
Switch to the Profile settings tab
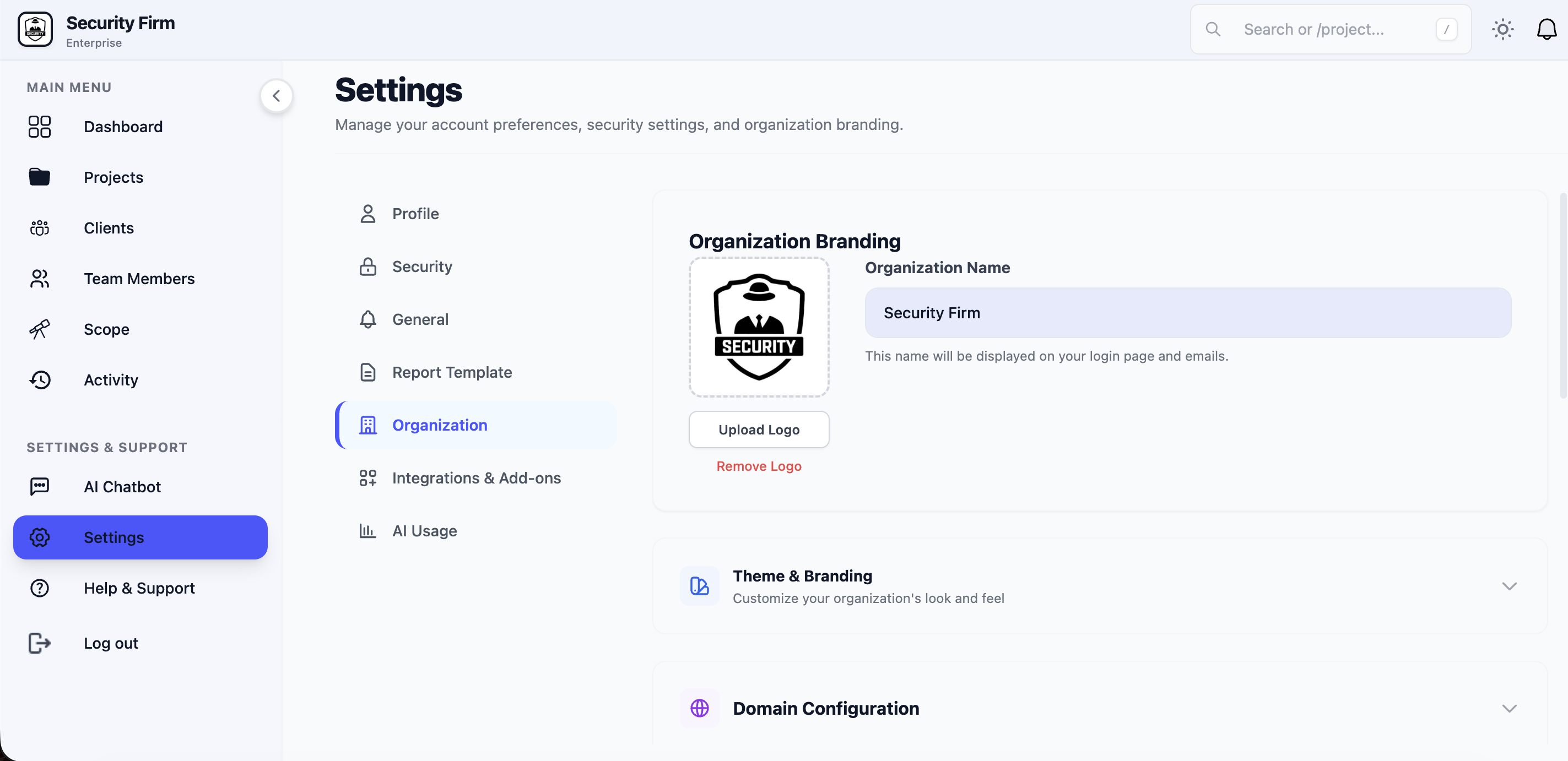coord(476,214)
